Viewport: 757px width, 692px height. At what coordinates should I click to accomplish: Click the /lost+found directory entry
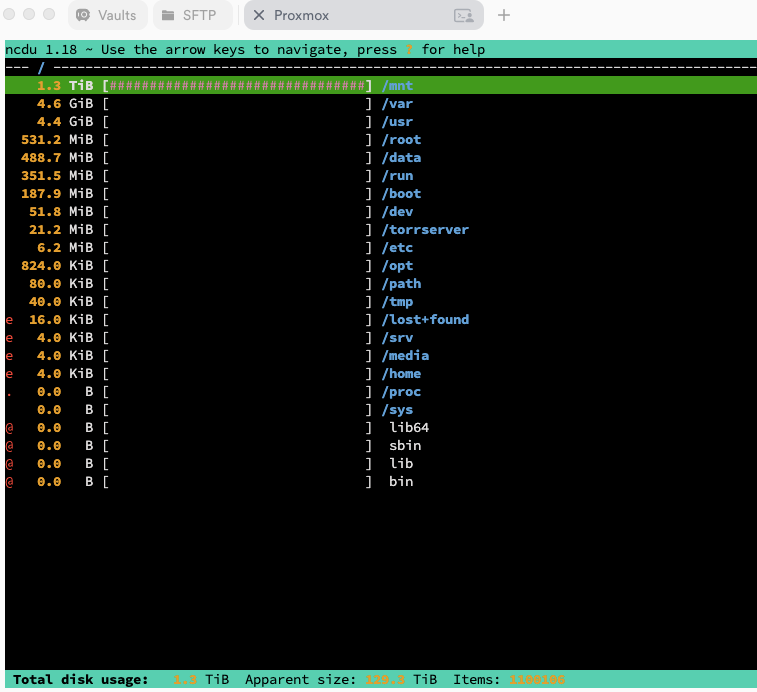pos(425,320)
